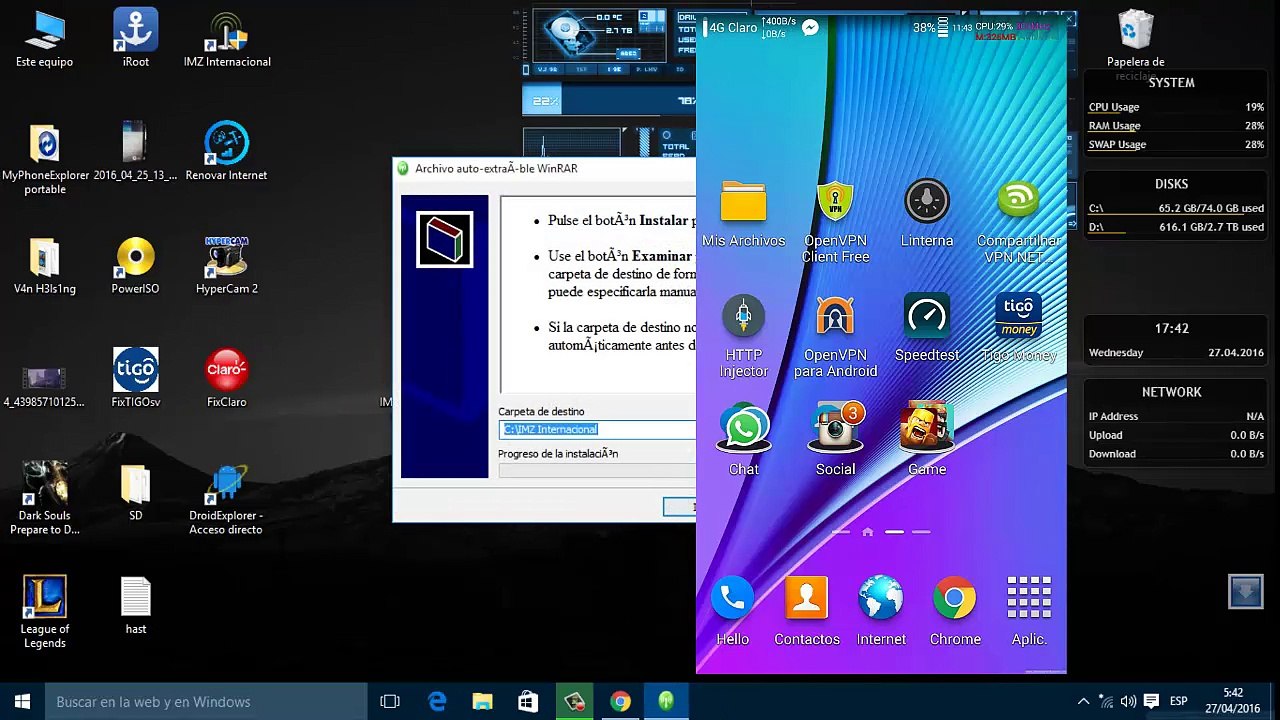Launch Dark Souls Prepare to Die shortcut

click(45, 498)
